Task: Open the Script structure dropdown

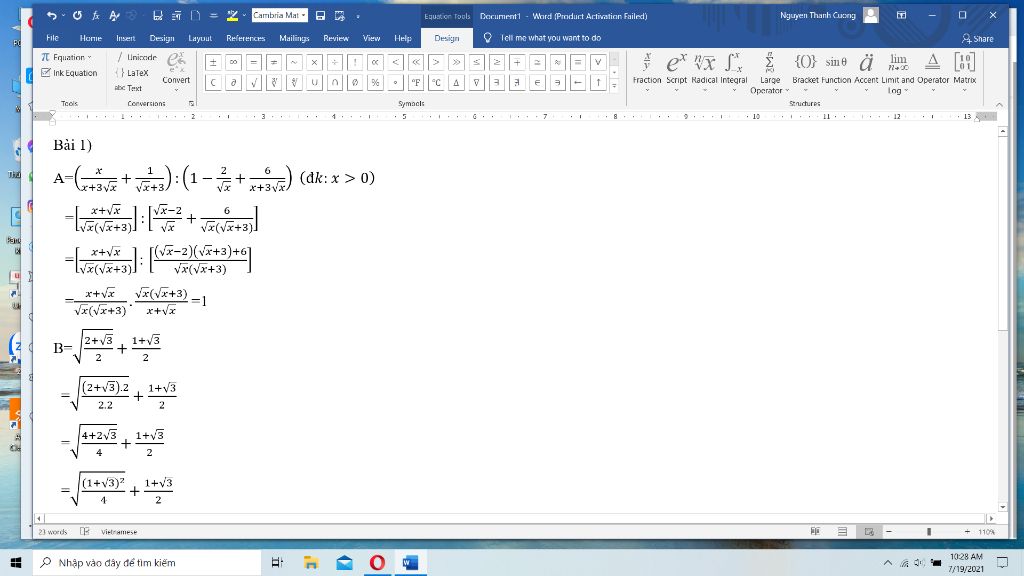Action: tap(676, 72)
